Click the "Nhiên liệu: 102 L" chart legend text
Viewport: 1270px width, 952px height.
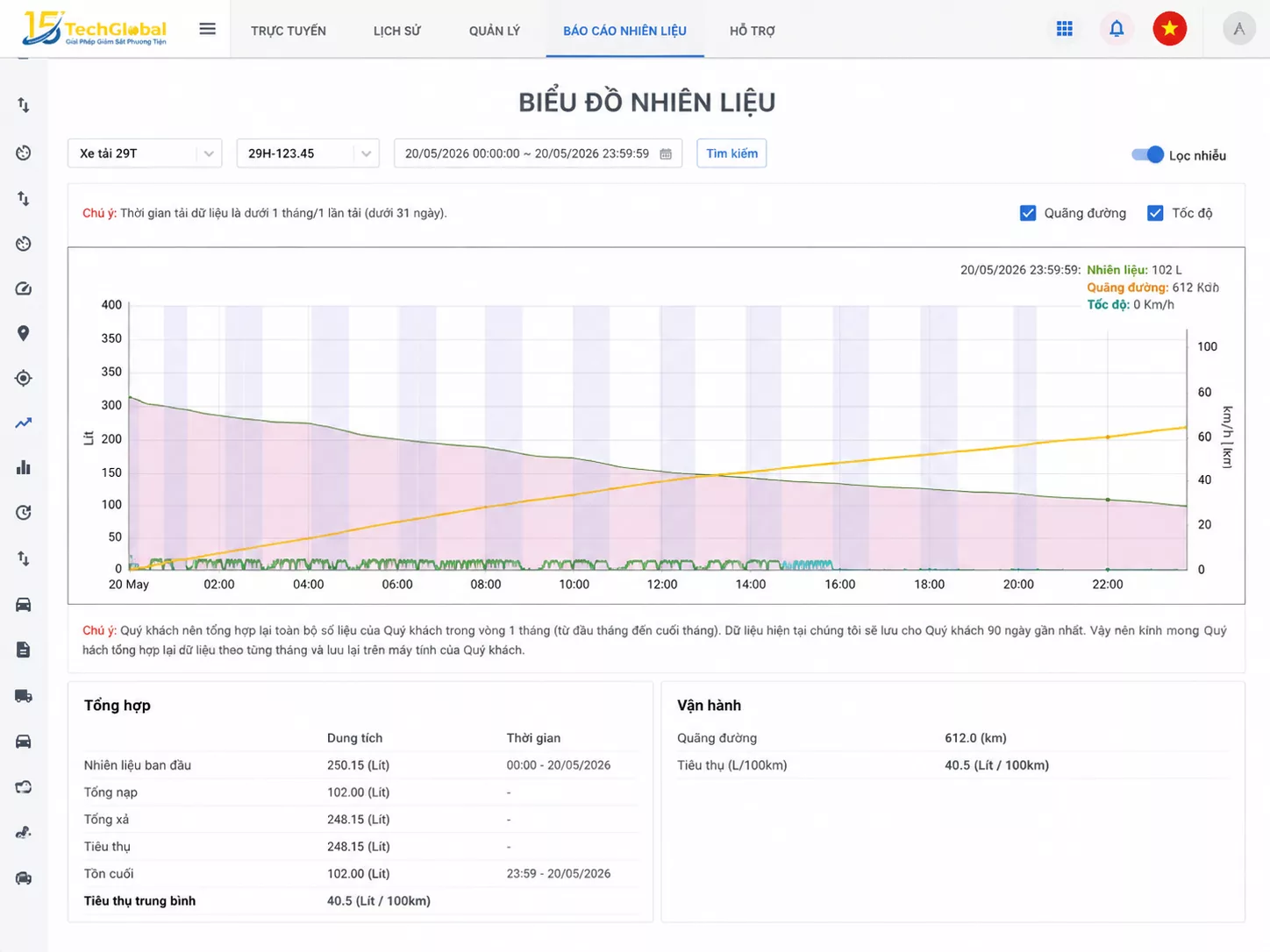point(1134,270)
